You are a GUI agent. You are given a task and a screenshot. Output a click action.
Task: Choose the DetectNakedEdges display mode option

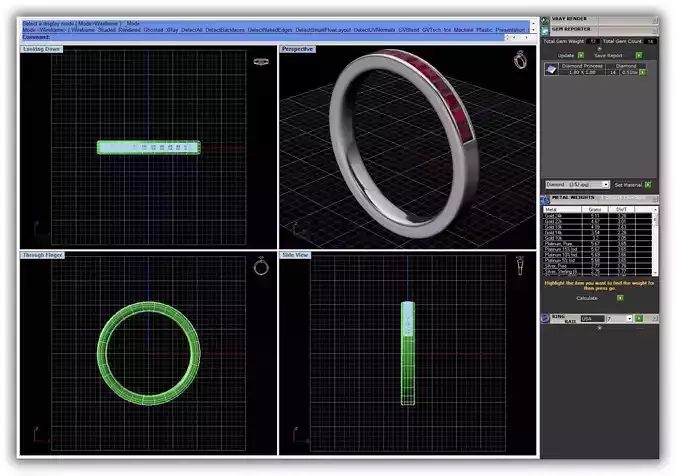coord(270,30)
